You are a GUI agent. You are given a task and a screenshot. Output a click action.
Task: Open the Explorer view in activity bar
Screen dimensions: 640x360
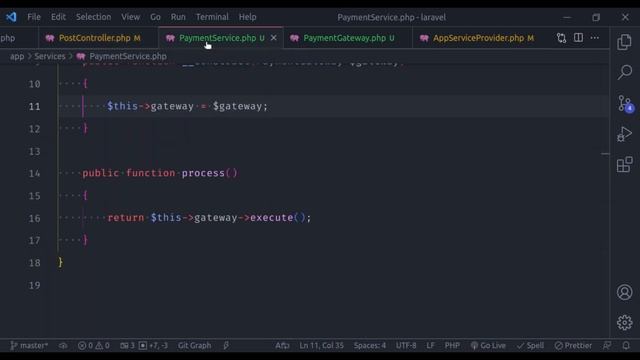tap(624, 42)
